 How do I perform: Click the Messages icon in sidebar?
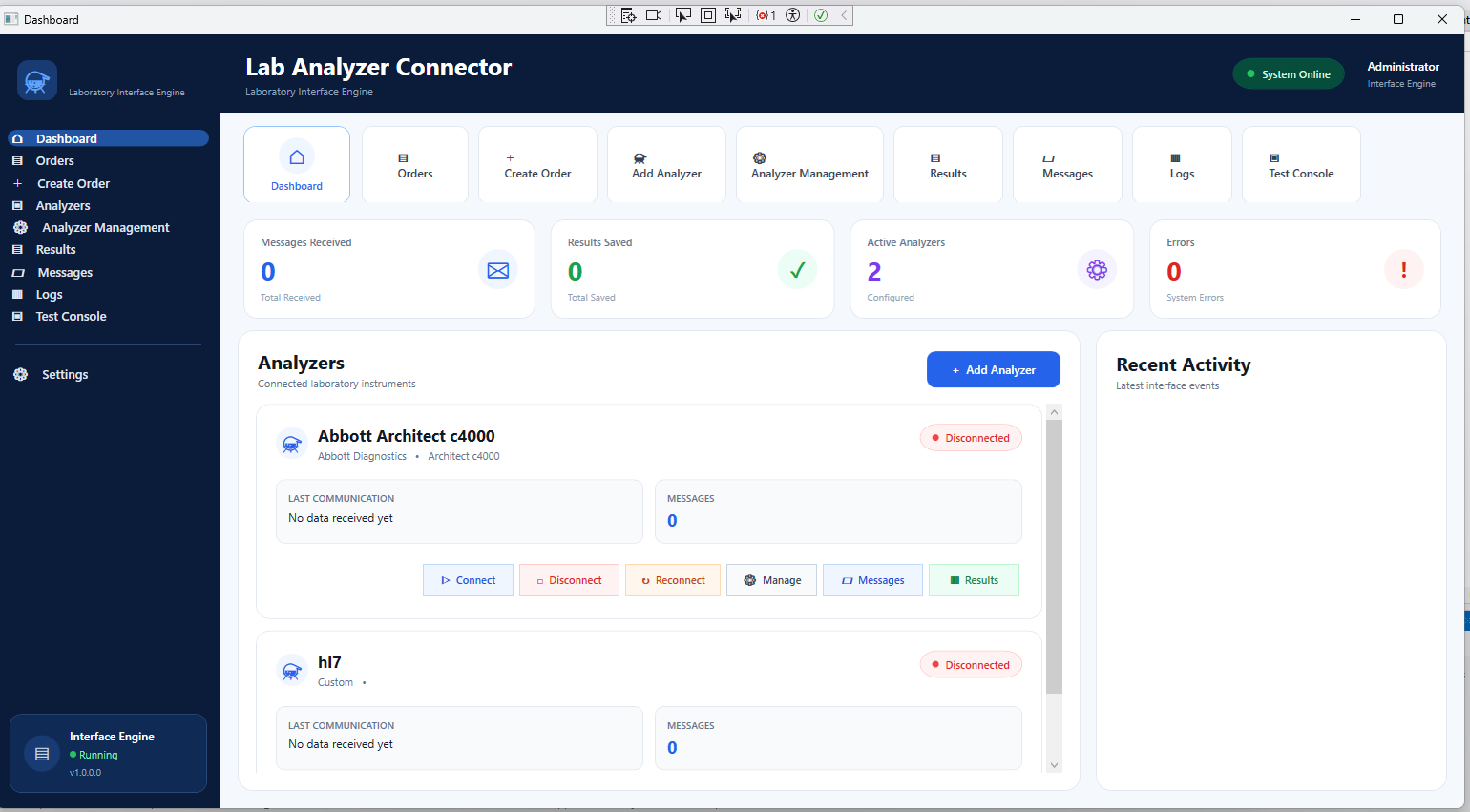pyautogui.click(x=17, y=273)
